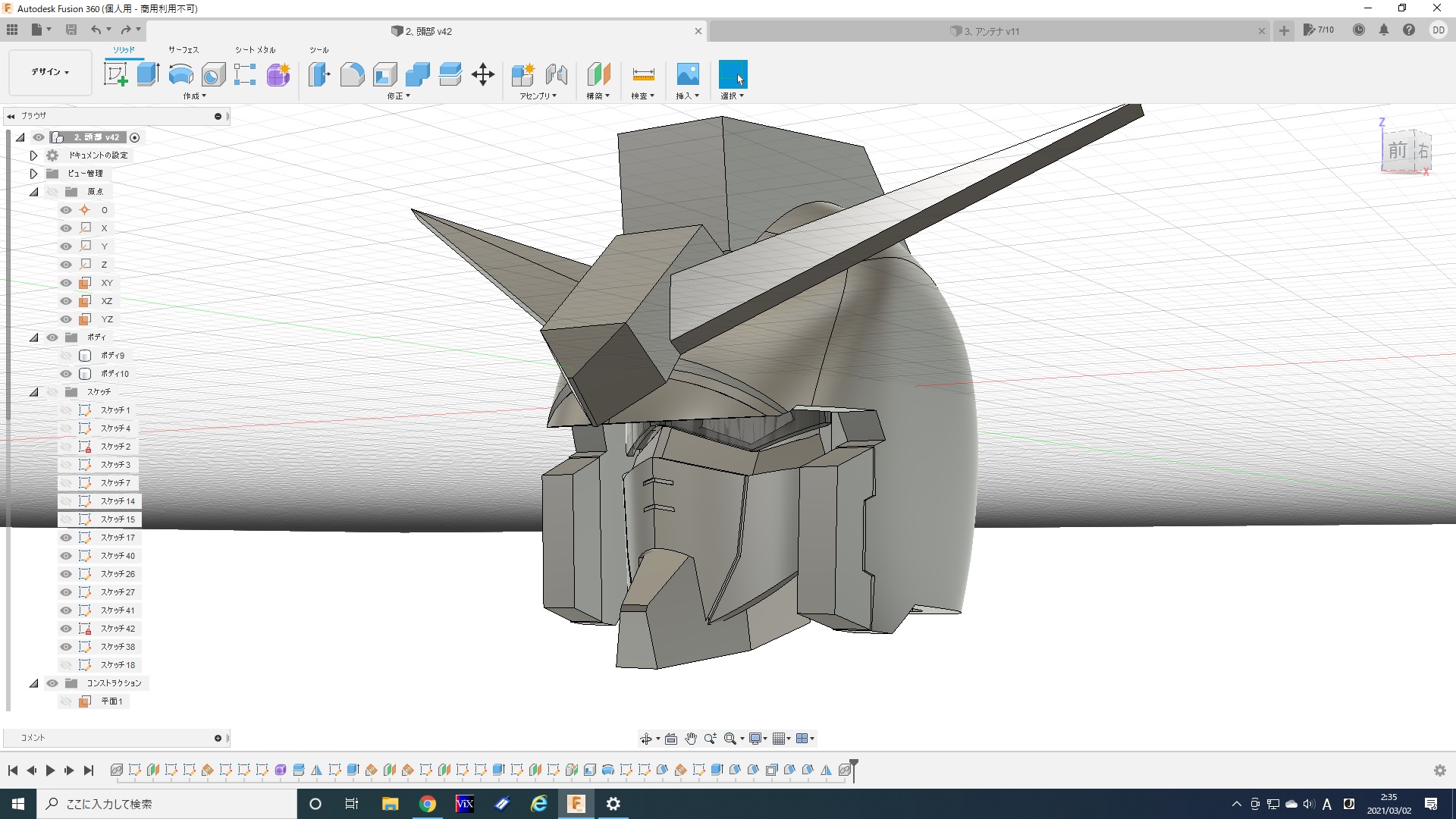This screenshot has width=1456, height=819.
Task: Collapse the スケッチ folder in the browser
Action: [x=34, y=392]
